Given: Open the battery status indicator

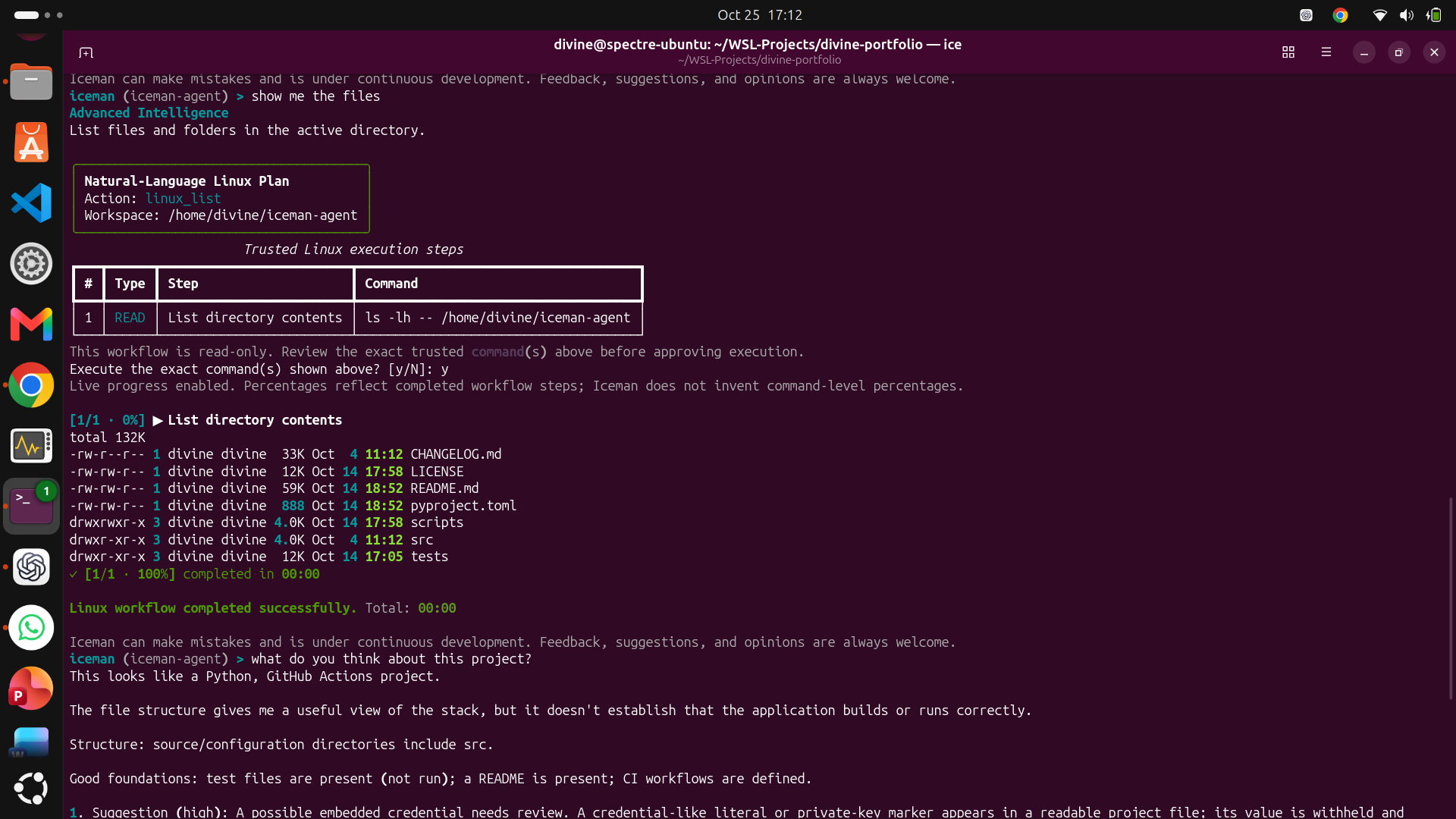Looking at the screenshot, I should [x=1433, y=15].
